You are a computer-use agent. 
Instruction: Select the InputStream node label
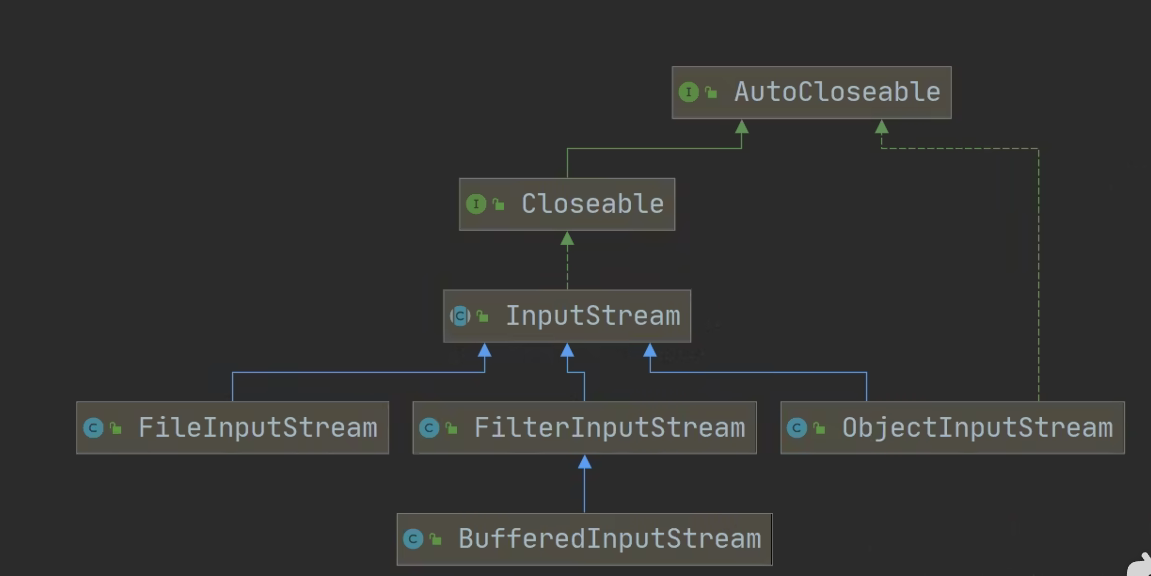point(592,316)
